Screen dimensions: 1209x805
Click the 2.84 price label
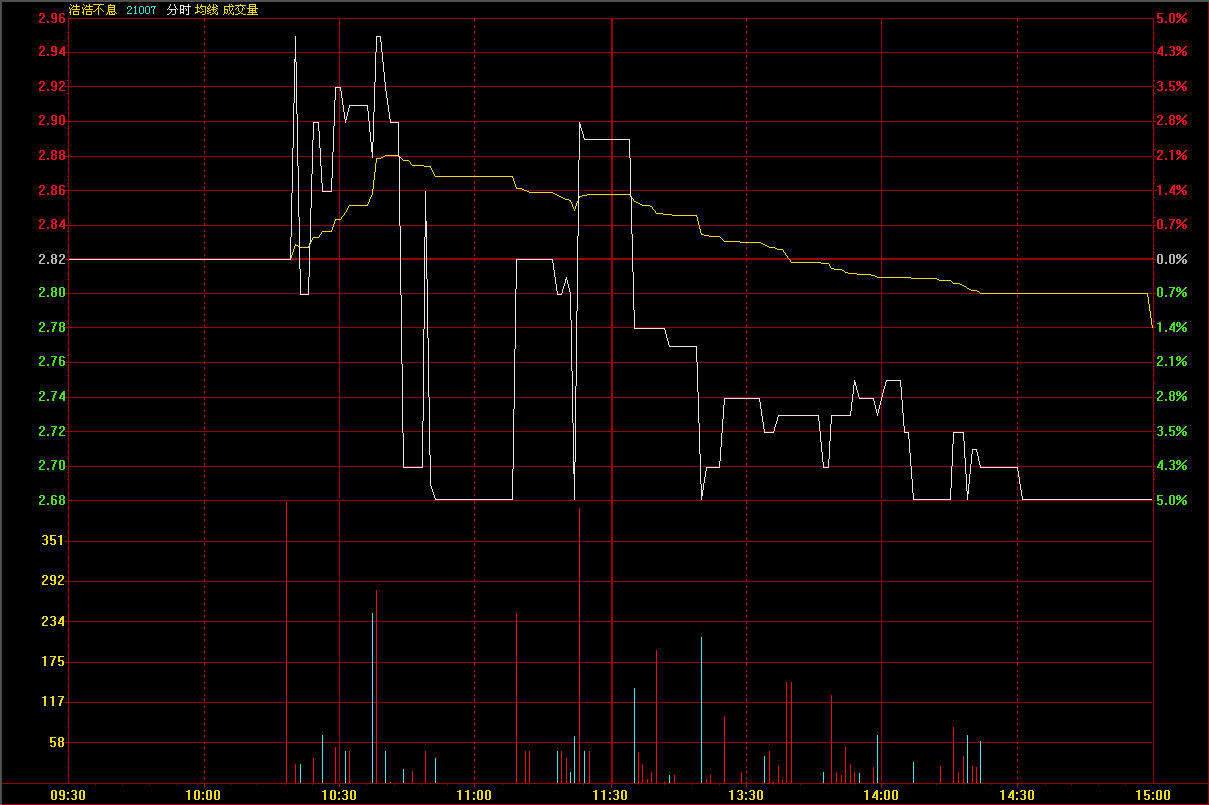[x=52, y=225]
